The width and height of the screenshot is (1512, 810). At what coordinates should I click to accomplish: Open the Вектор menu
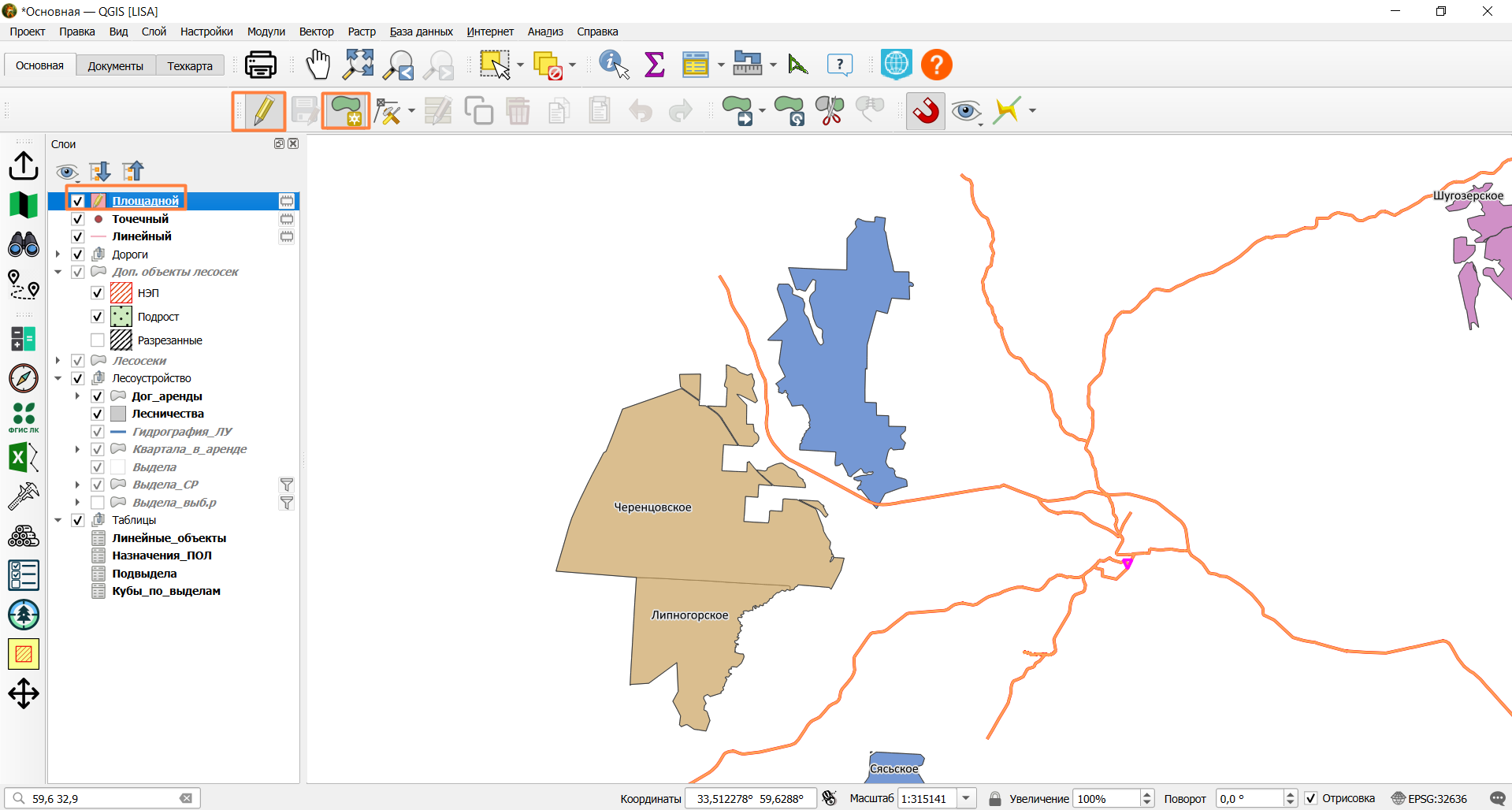[x=316, y=32]
